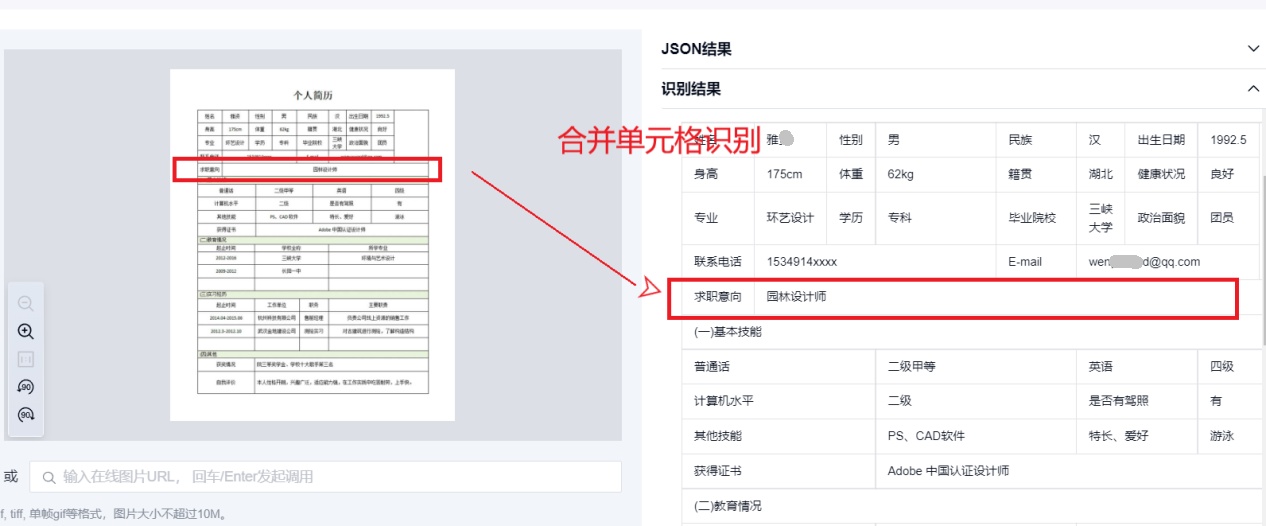Screen dimensions: 1266x526
Task: Click the (一)基本技能 section row
Action: (x=971, y=331)
